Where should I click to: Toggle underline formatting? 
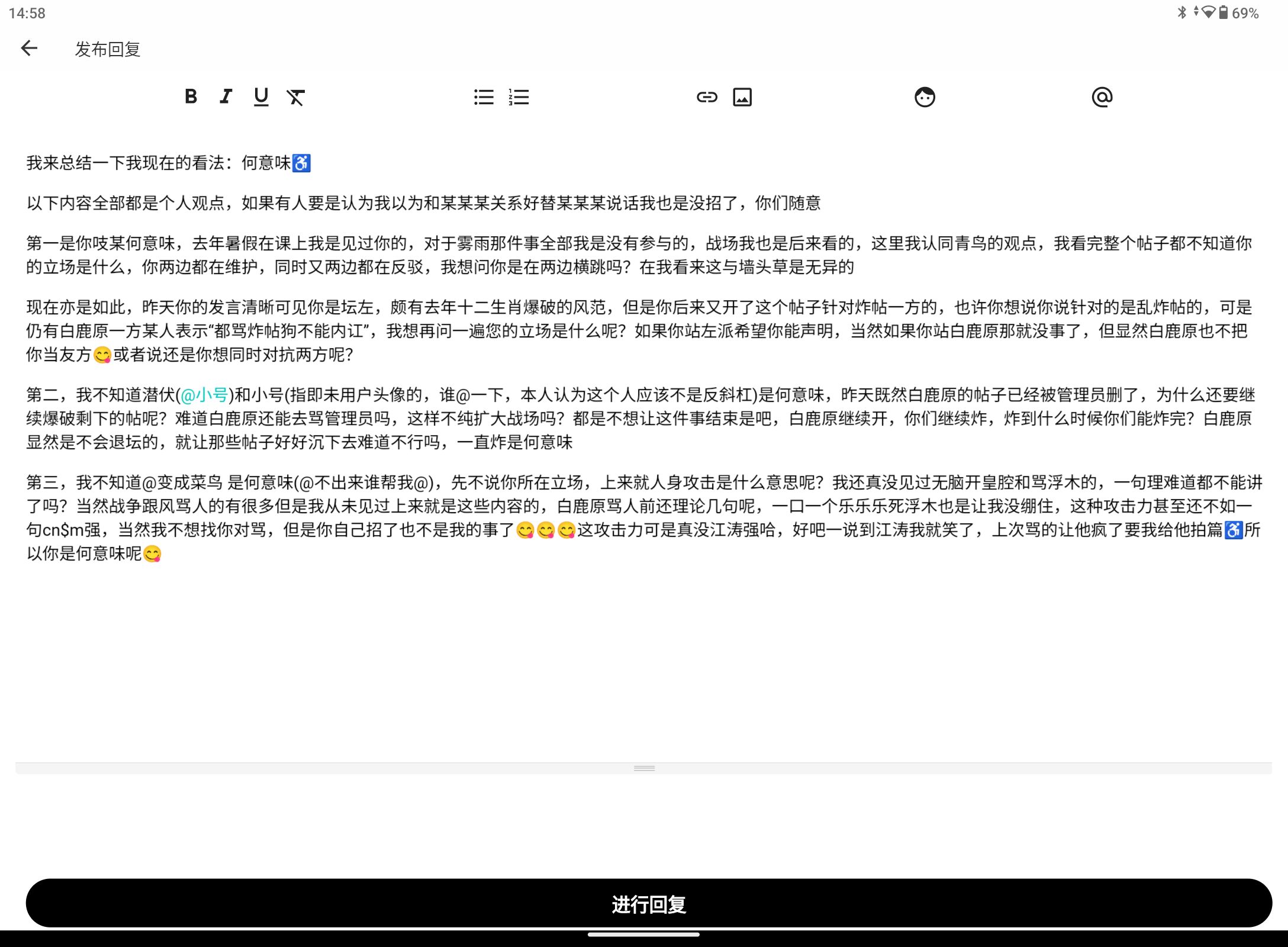[261, 97]
